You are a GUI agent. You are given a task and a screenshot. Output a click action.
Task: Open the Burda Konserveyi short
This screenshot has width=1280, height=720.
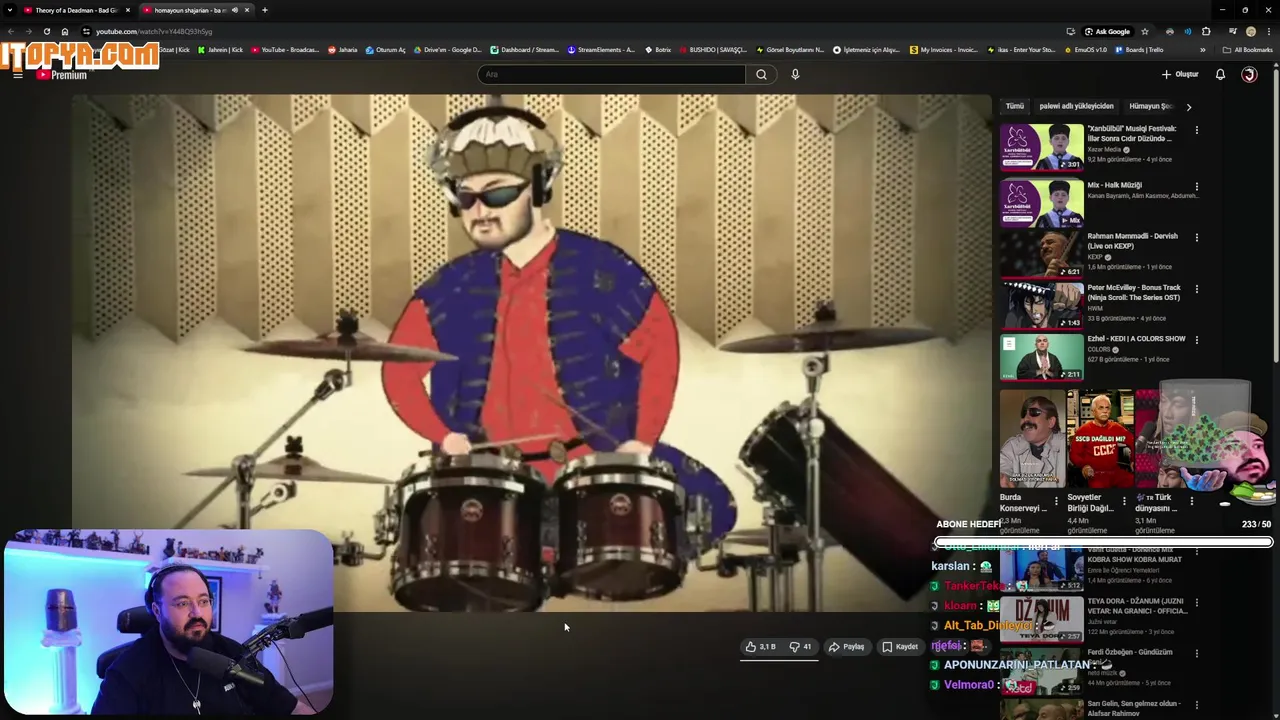(x=1031, y=439)
